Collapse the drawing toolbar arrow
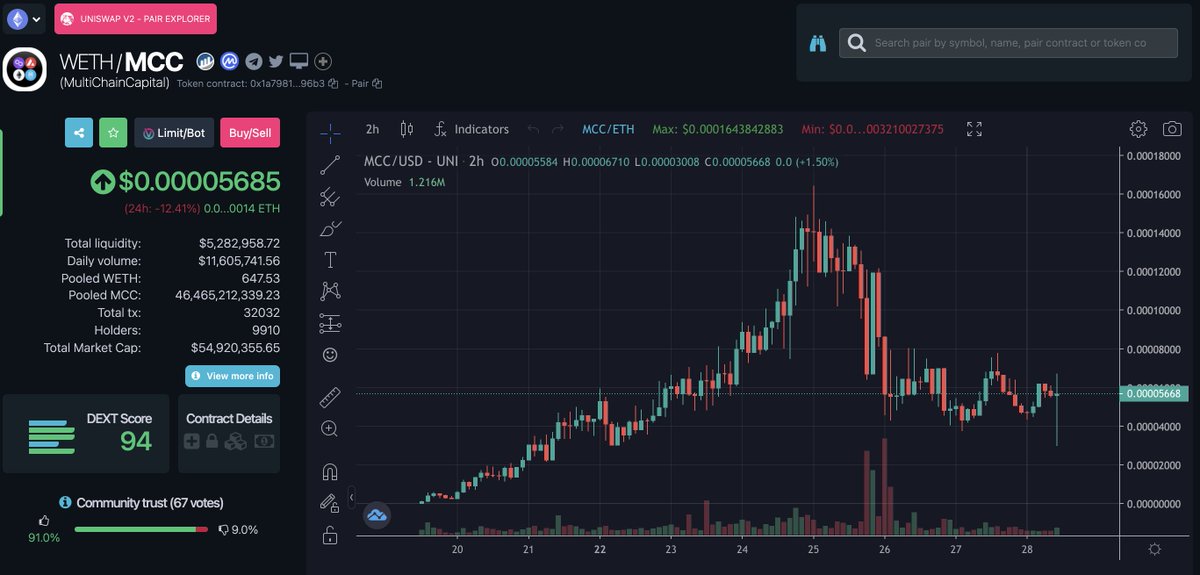The width and height of the screenshot is (1200, 575). pyautogui.click(x=352, y=496)
